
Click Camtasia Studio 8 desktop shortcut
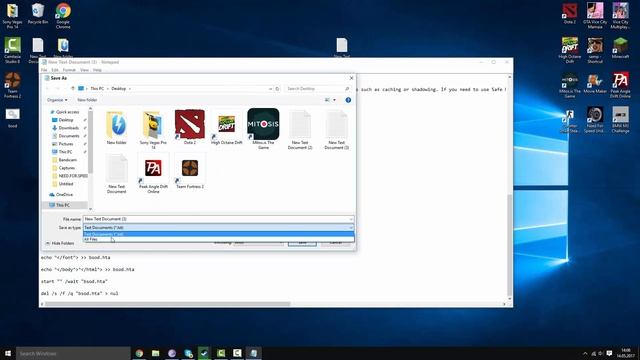12,50
